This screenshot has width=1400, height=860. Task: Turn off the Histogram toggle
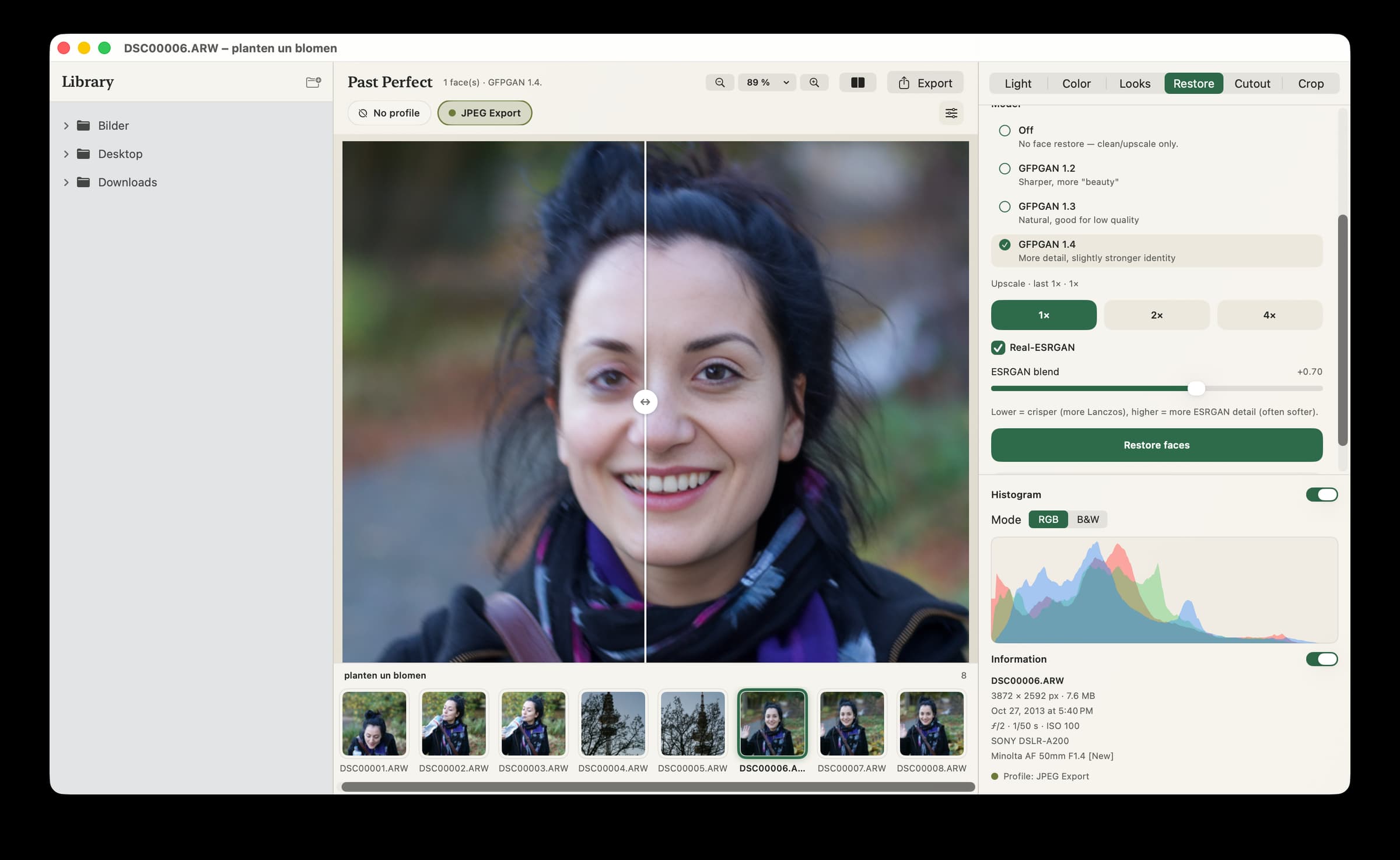[x=1321, y=494]
